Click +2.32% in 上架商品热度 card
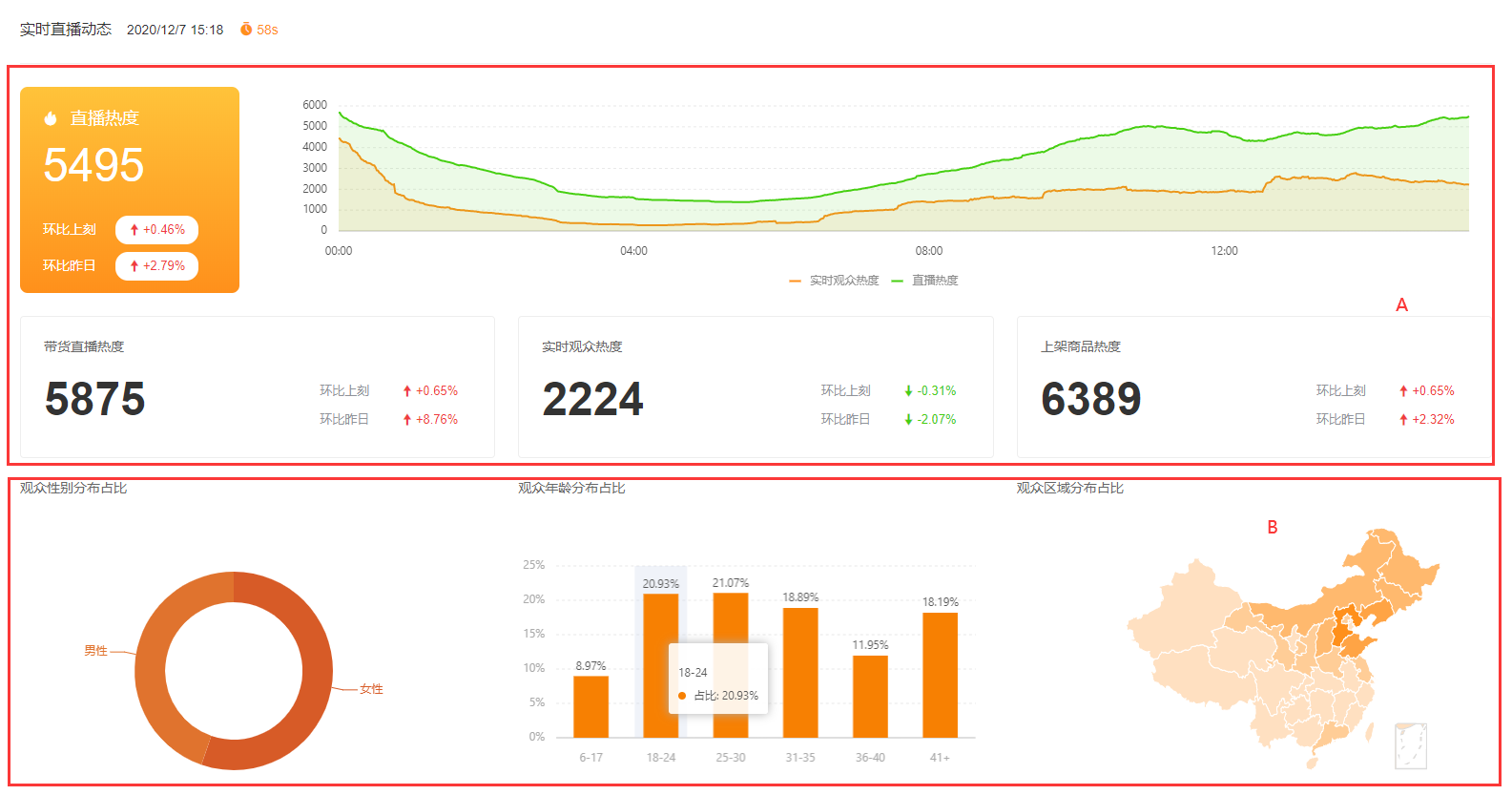Screen dimensions: 1512x795 pyautogui.click(x=1427, y=420)
